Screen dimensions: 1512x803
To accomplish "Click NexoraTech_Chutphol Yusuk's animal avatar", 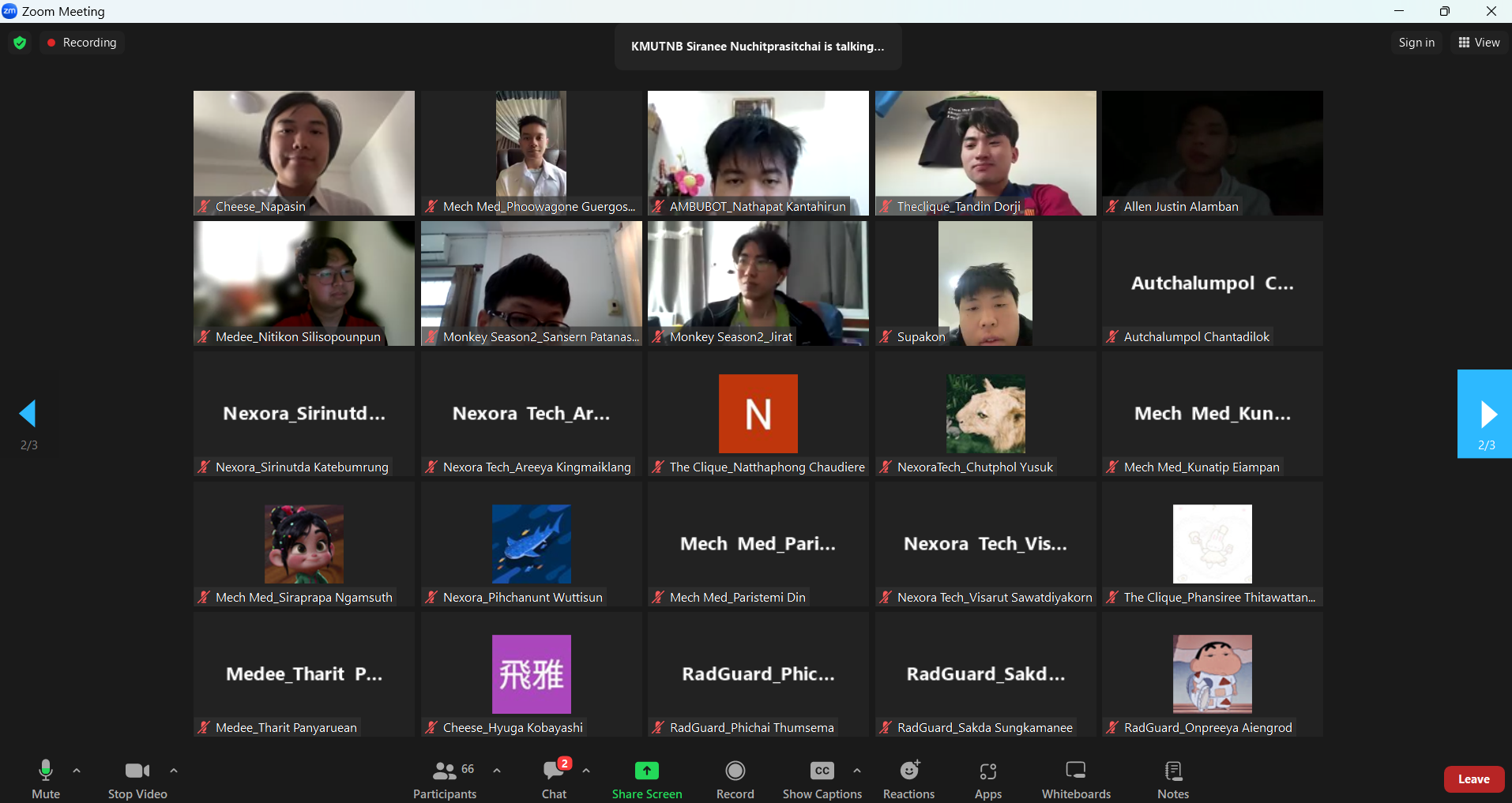I will tap(986, 414).
